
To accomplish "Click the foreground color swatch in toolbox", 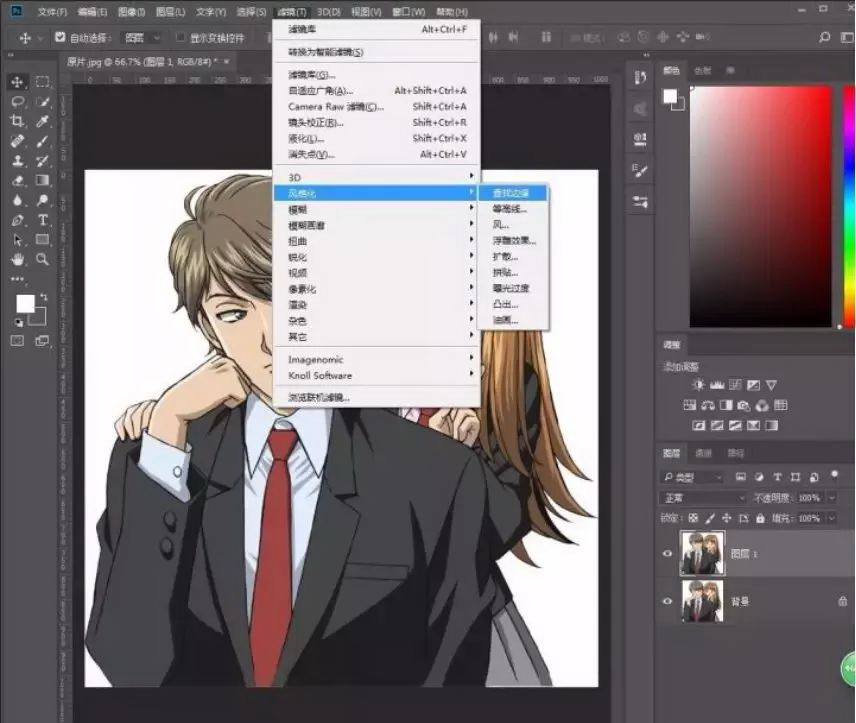I will point(24,303).
